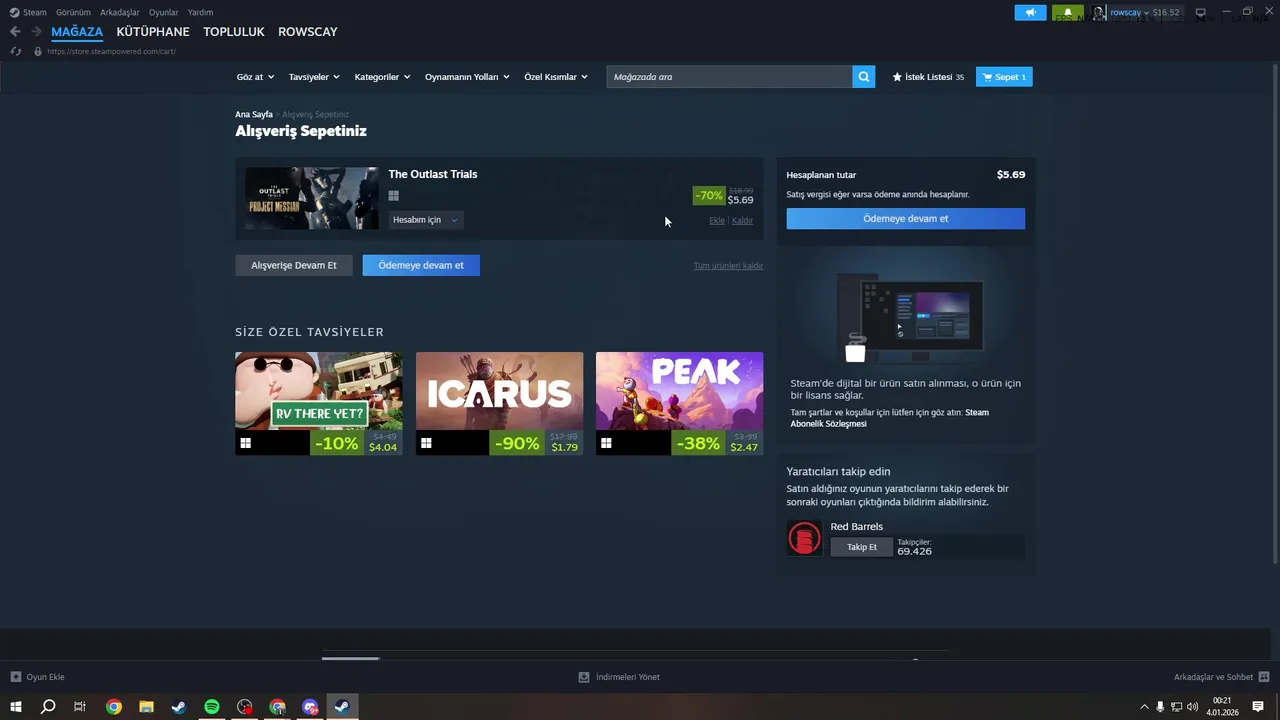
Task: Open Steam Abonelik Sözleşmesi link
Action: click(889, 418)
